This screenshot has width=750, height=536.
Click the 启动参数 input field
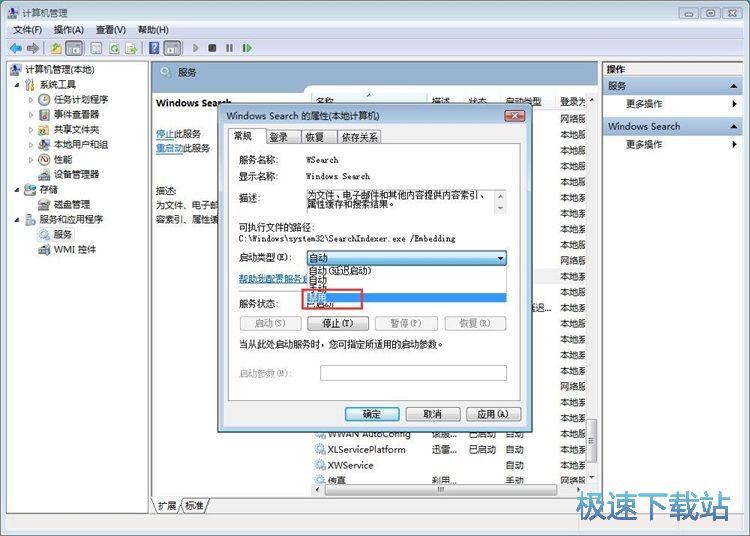[413, 373]
